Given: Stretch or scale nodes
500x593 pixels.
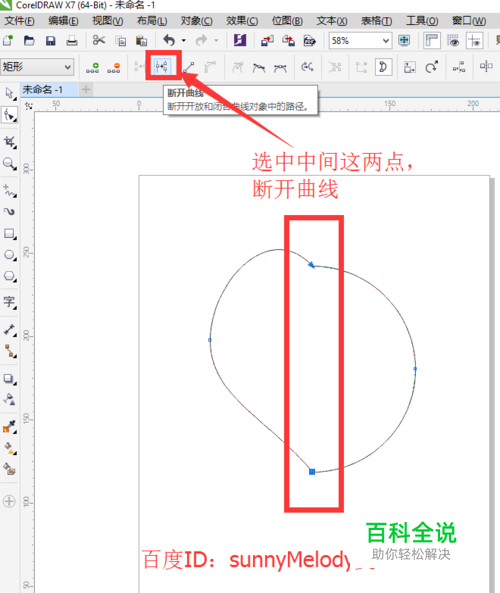Looking at the screenshot, I should click(x=410, y=68).
